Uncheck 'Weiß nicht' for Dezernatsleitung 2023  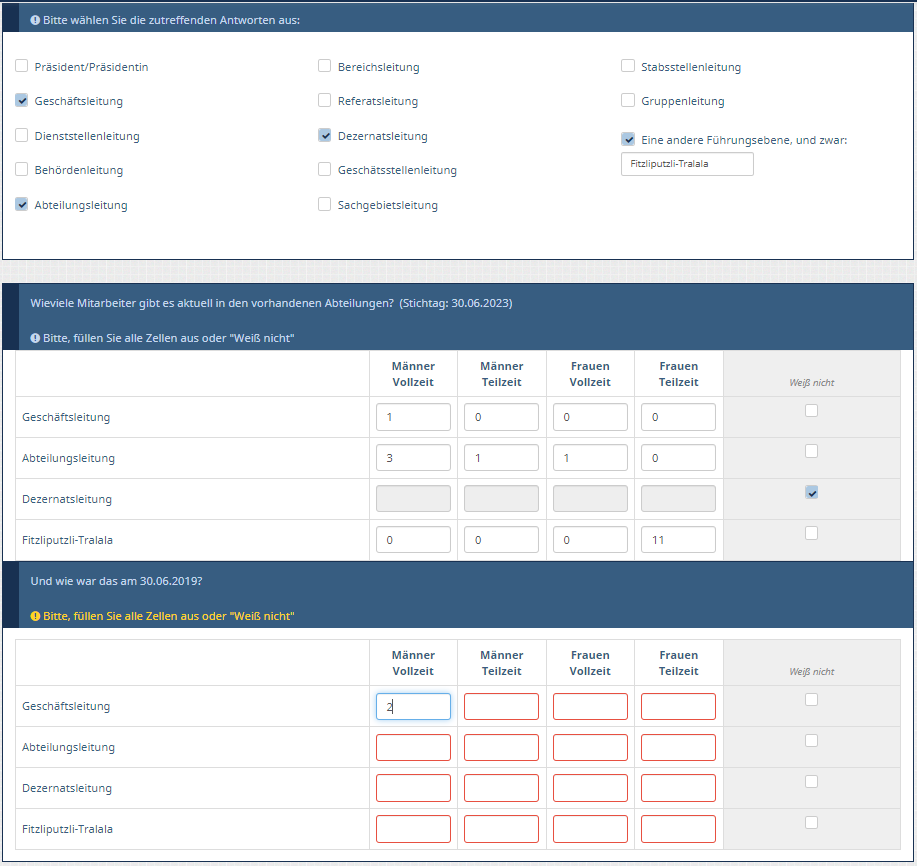[x=811, y=492]
